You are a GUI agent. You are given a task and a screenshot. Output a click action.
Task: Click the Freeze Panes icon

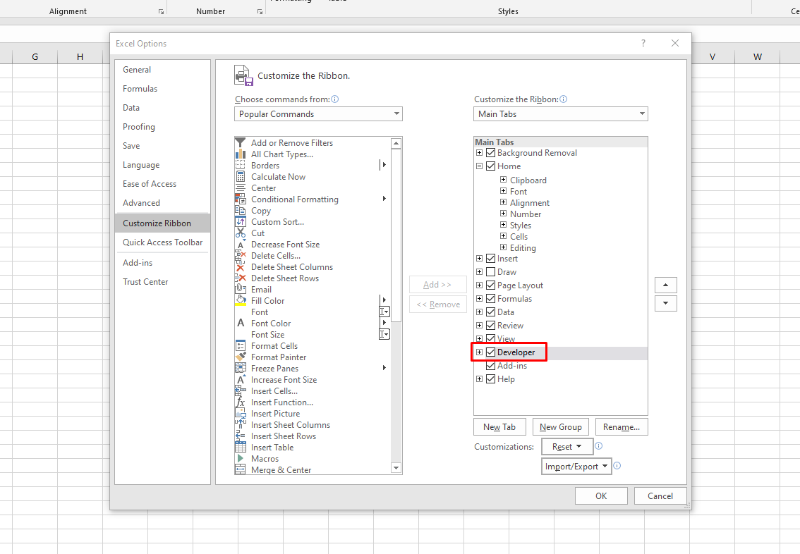click(x=240, y=368)
